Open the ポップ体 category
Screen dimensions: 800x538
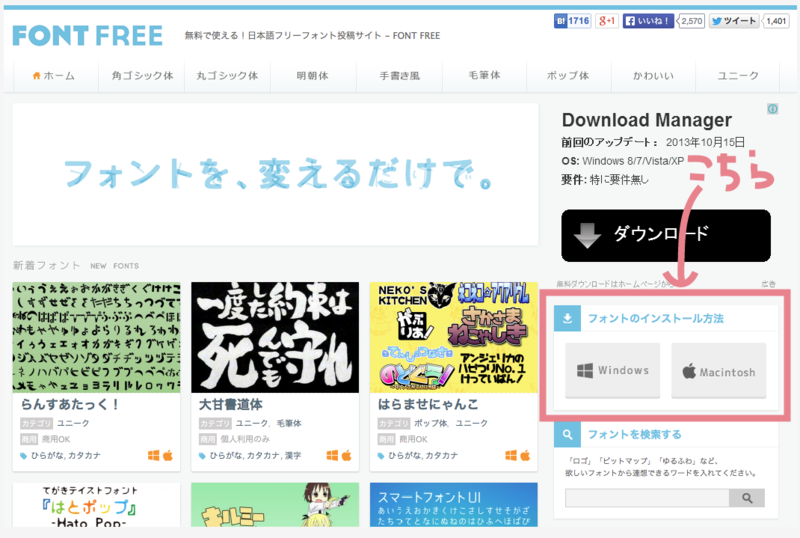coord(568,76)
